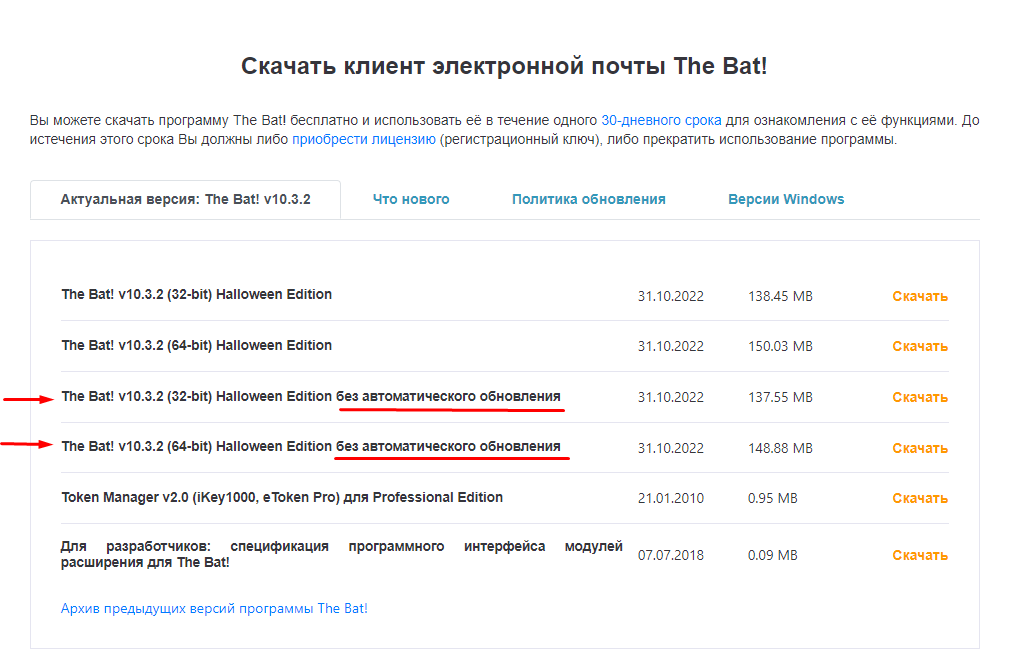Click the "Для разработчиков" specification title
1018x669 pixels.
tap(341, 554)
